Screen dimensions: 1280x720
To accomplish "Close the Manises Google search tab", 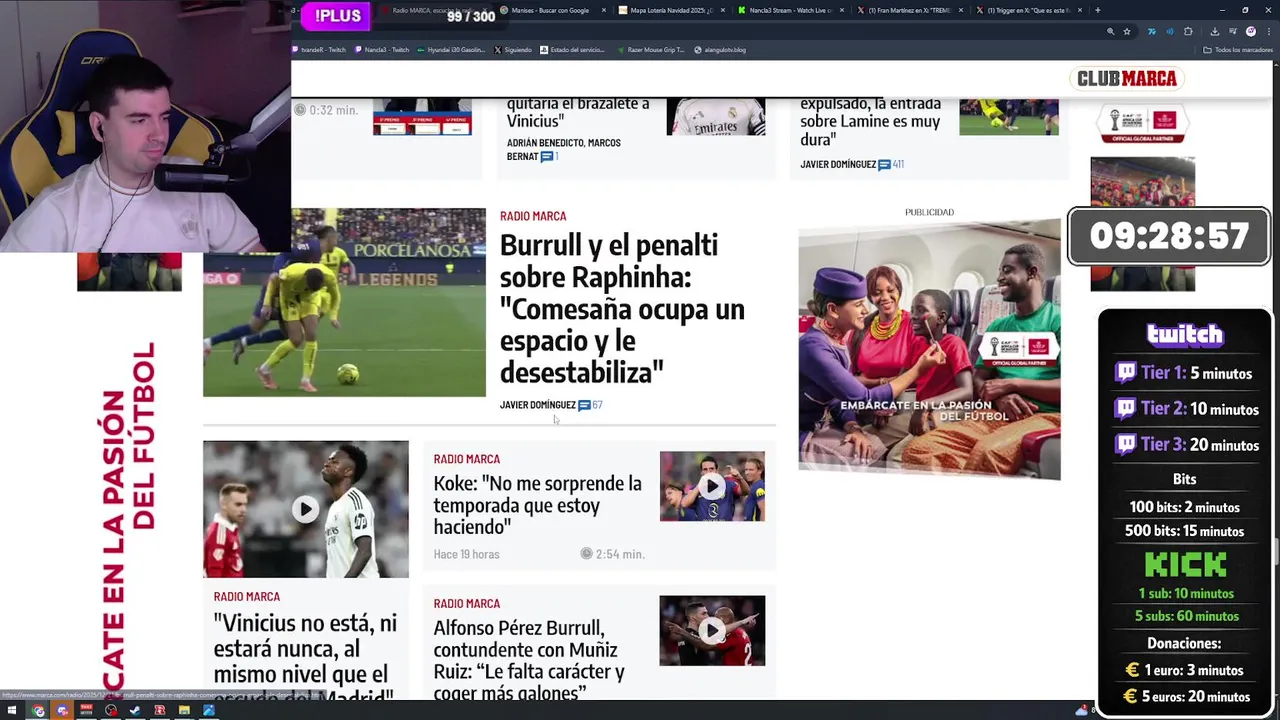I will coord(603,10).
